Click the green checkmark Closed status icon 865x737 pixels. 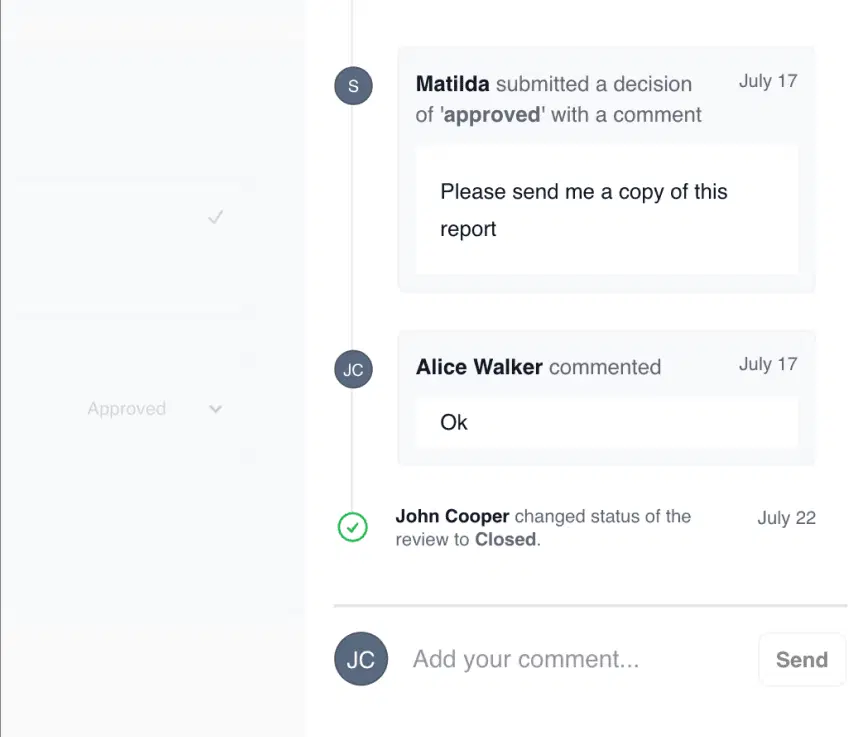(x=353, y=527)
